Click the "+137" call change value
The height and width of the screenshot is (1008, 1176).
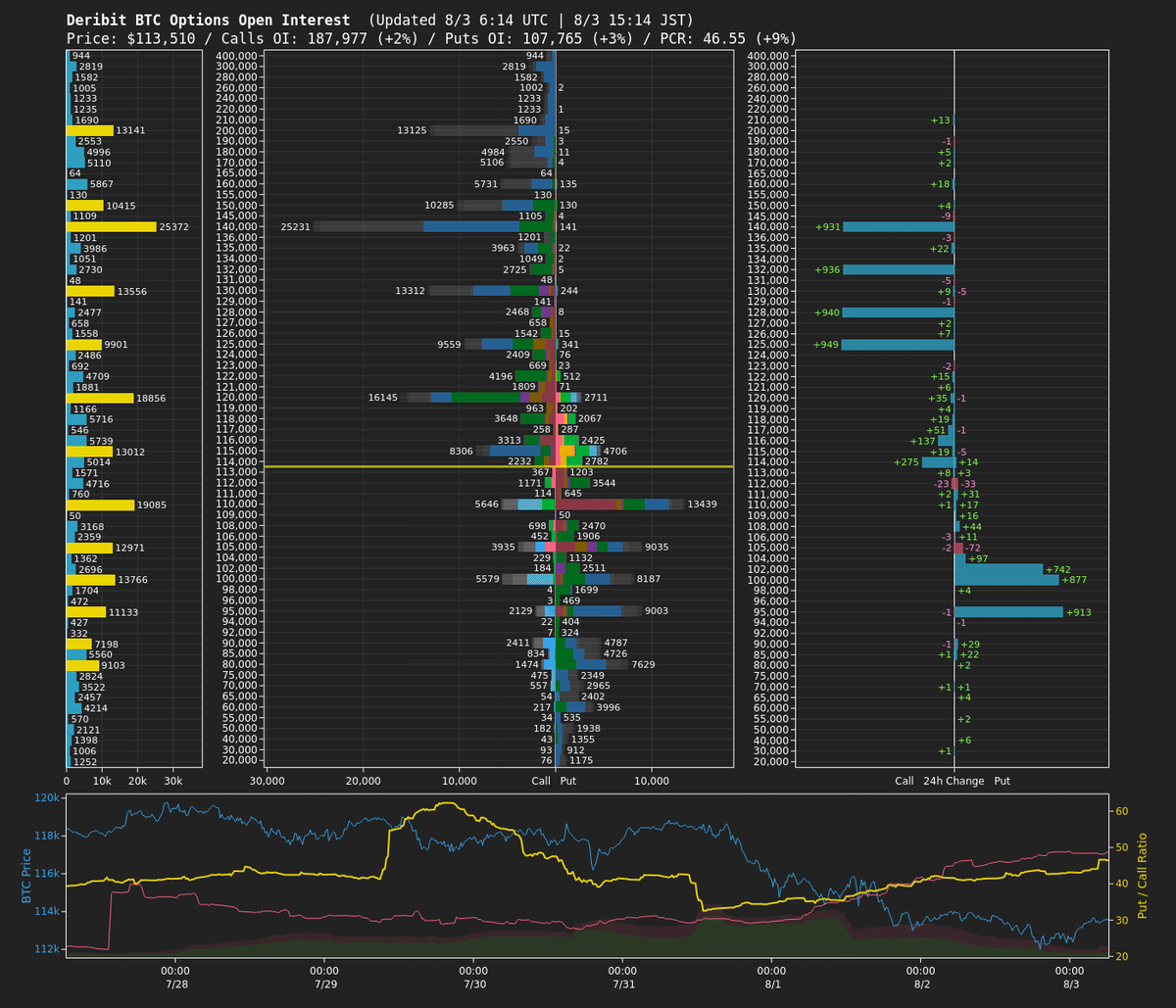tap(923, 441)
